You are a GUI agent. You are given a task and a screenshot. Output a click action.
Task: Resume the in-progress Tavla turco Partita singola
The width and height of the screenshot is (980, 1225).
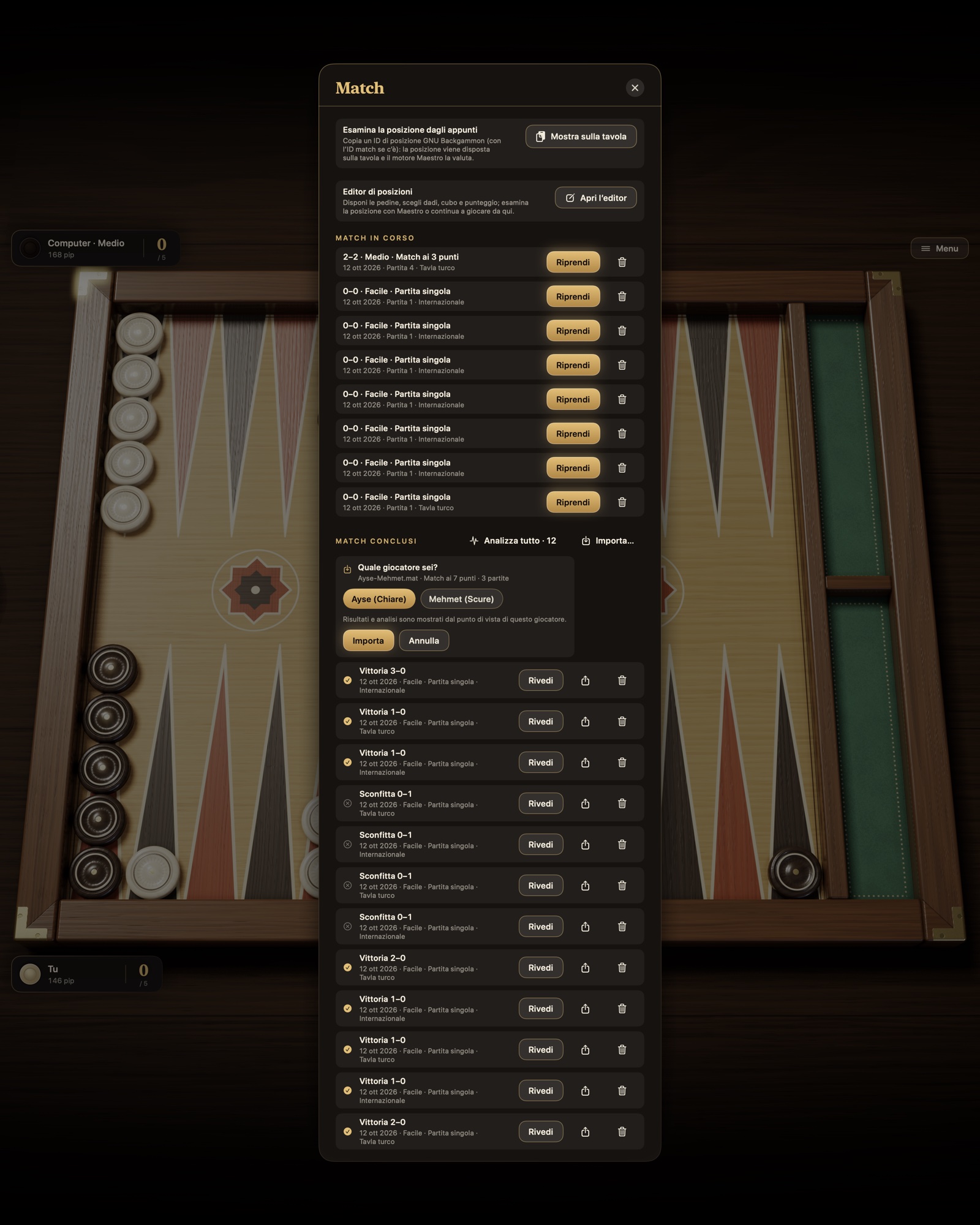[573, 502]
